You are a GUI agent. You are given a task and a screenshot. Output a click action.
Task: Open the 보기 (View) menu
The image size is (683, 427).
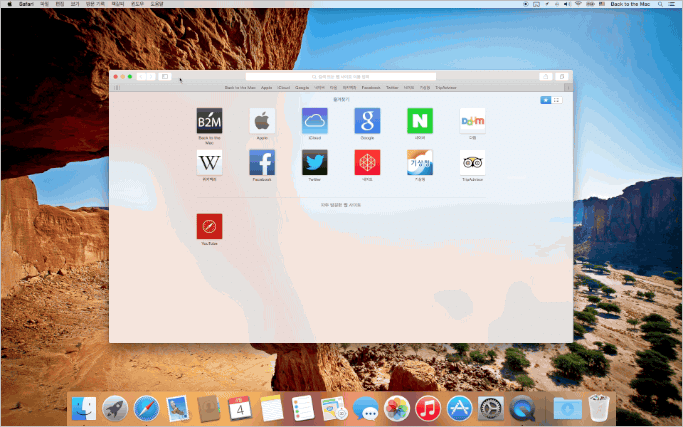pos(75,4)
